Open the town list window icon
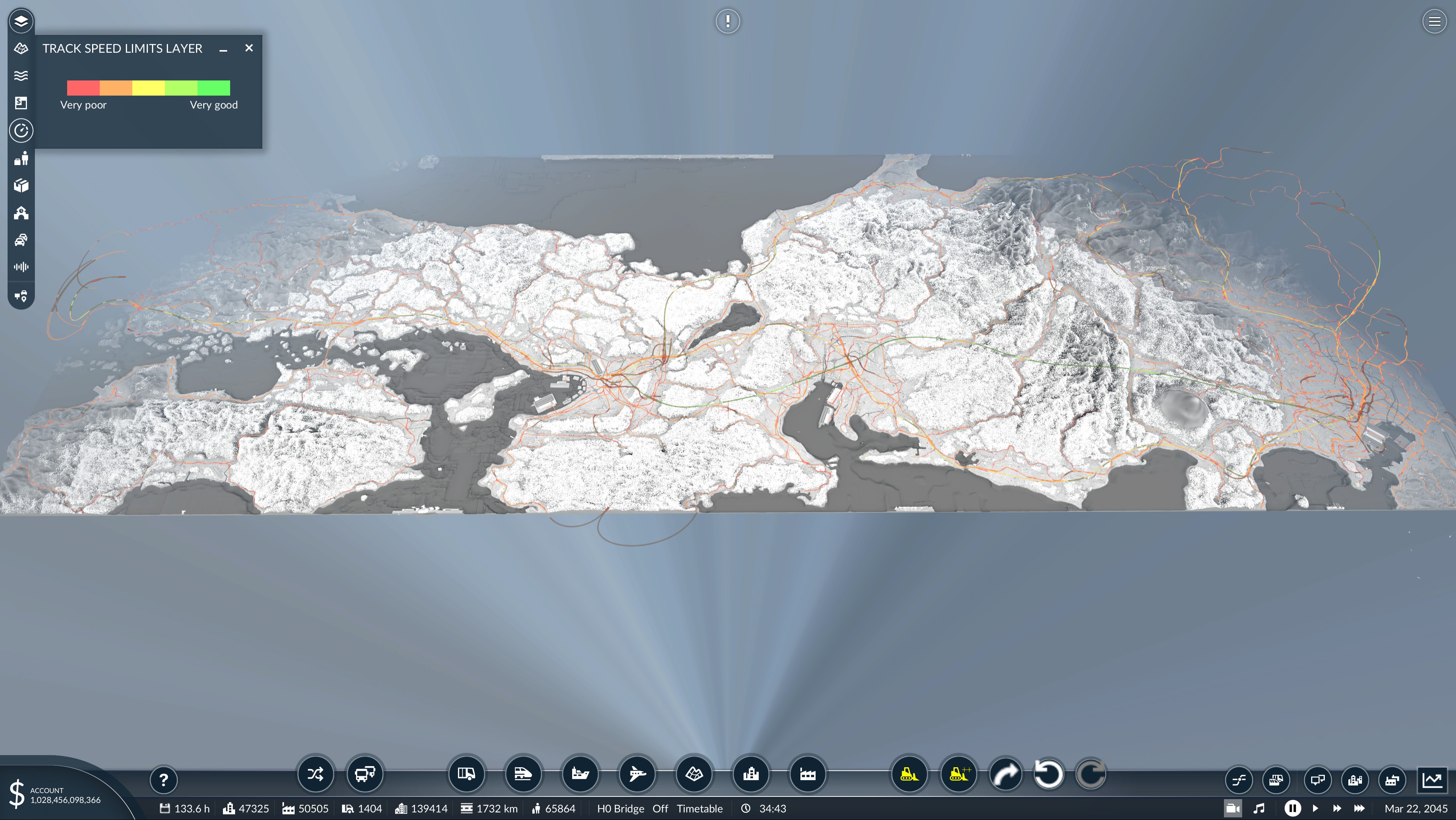This screenshot has height=820, width=1456. 1356,781
